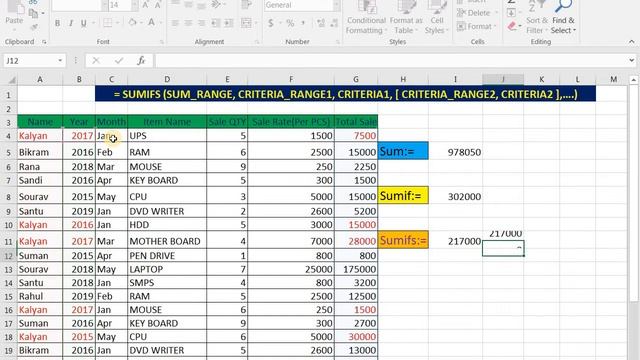Click the SUMIFS syntax banner
This screenshot has height=360, width=640.
click(345, 94)
